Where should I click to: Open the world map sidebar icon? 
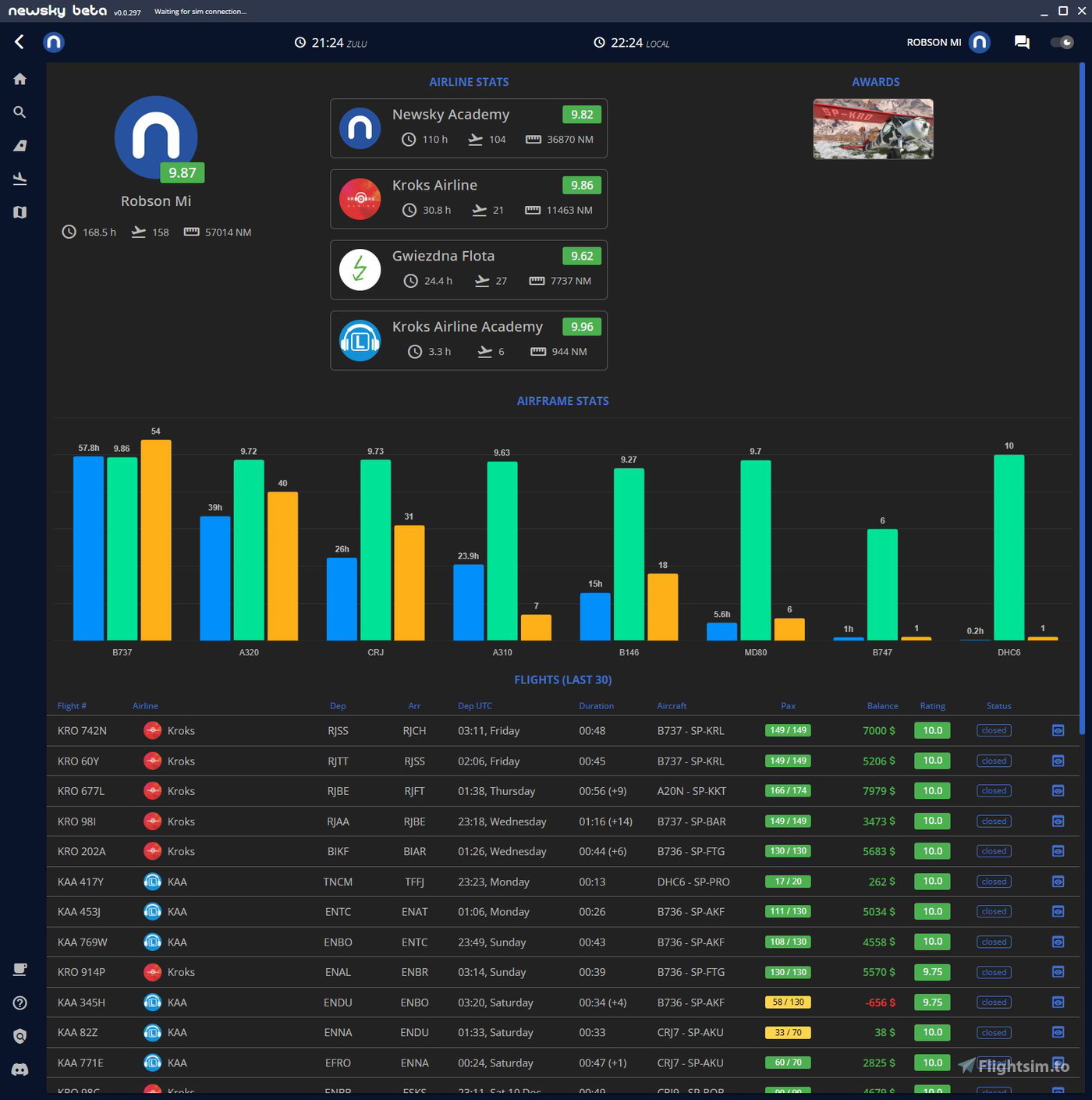coord(19,211)
